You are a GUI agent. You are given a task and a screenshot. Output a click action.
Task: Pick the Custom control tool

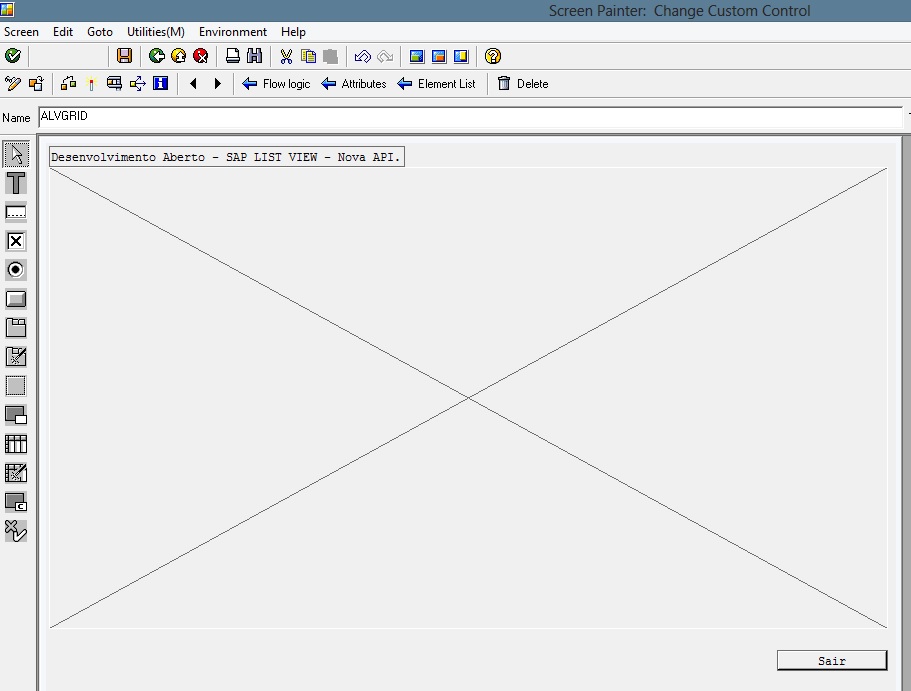[16, 502]
